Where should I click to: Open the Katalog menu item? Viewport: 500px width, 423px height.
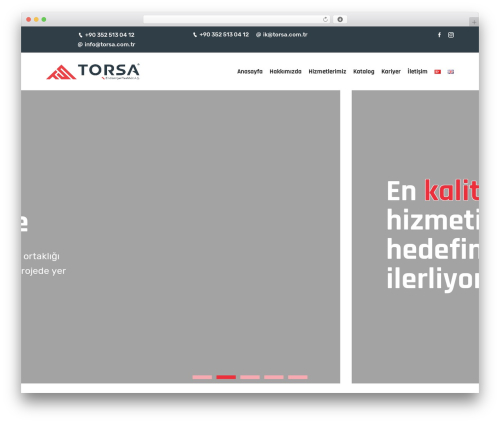point(364,71)
